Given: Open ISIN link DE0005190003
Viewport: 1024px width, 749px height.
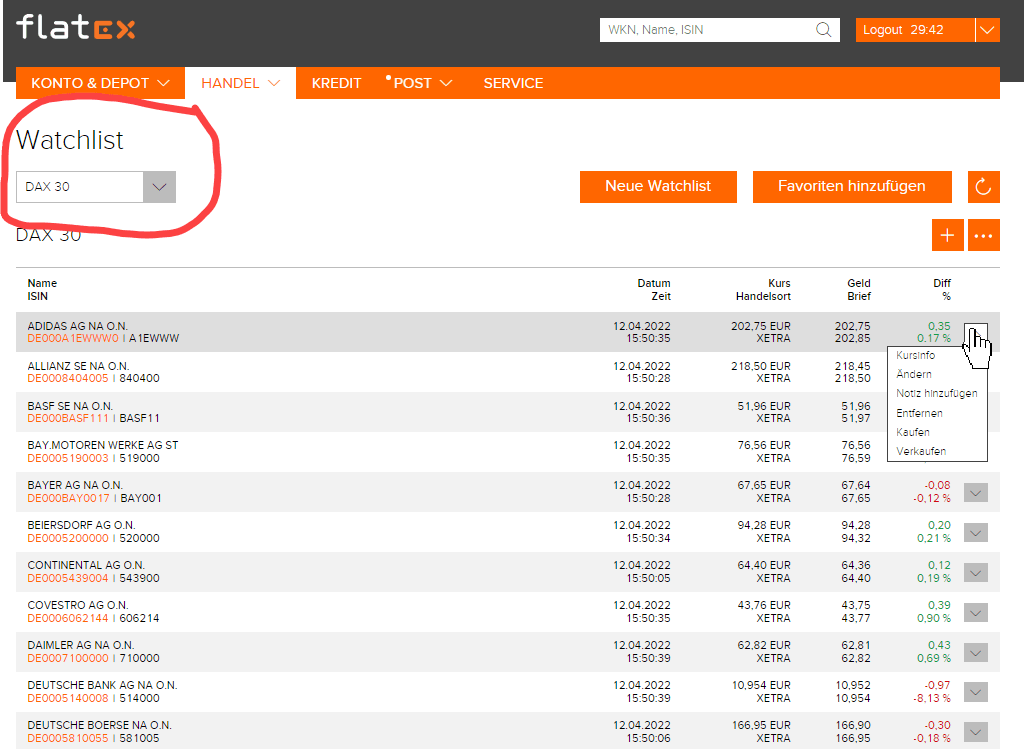Looking at the screenshot, I should point(68,458).
